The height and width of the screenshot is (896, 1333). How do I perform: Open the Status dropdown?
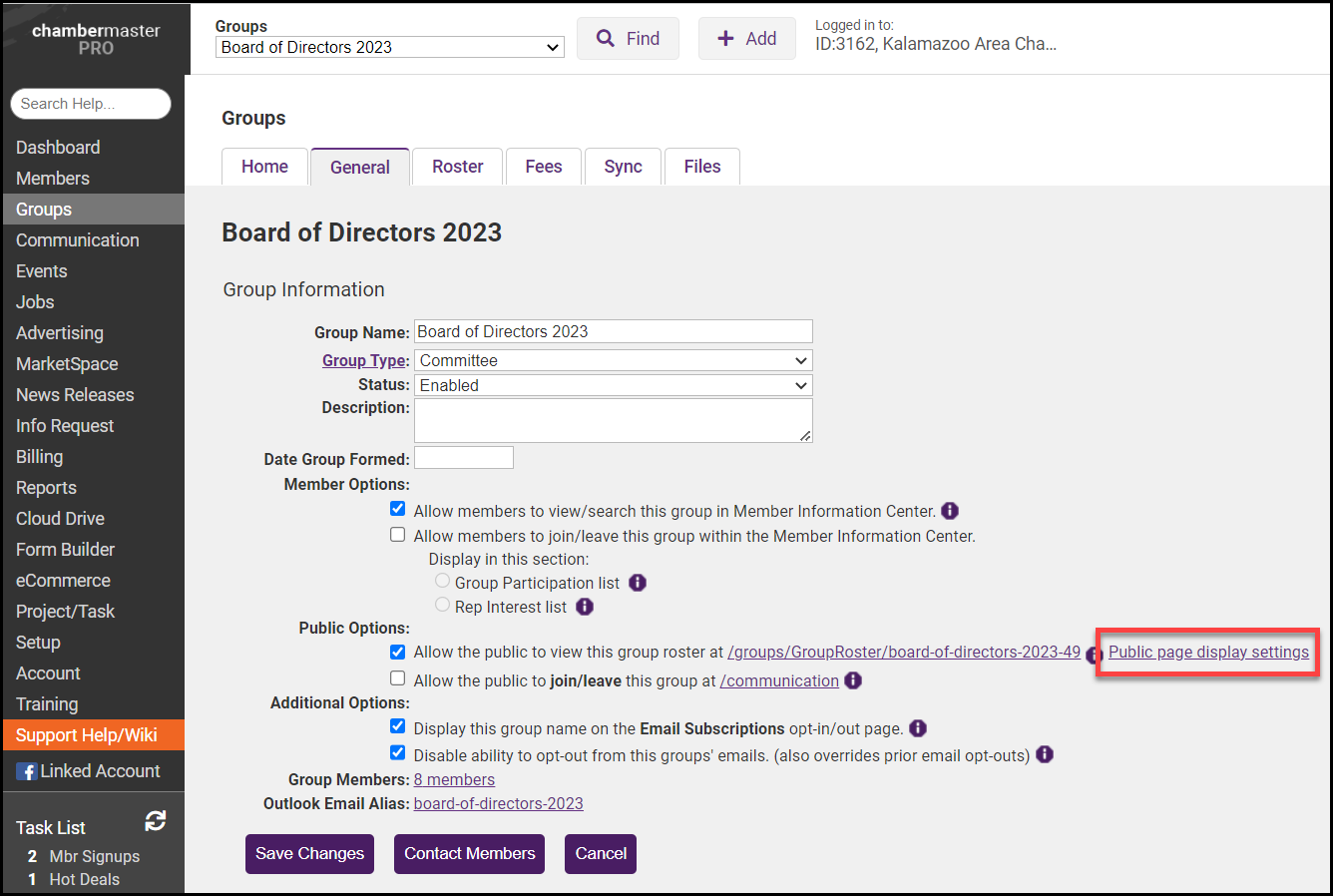click(613, 385)
